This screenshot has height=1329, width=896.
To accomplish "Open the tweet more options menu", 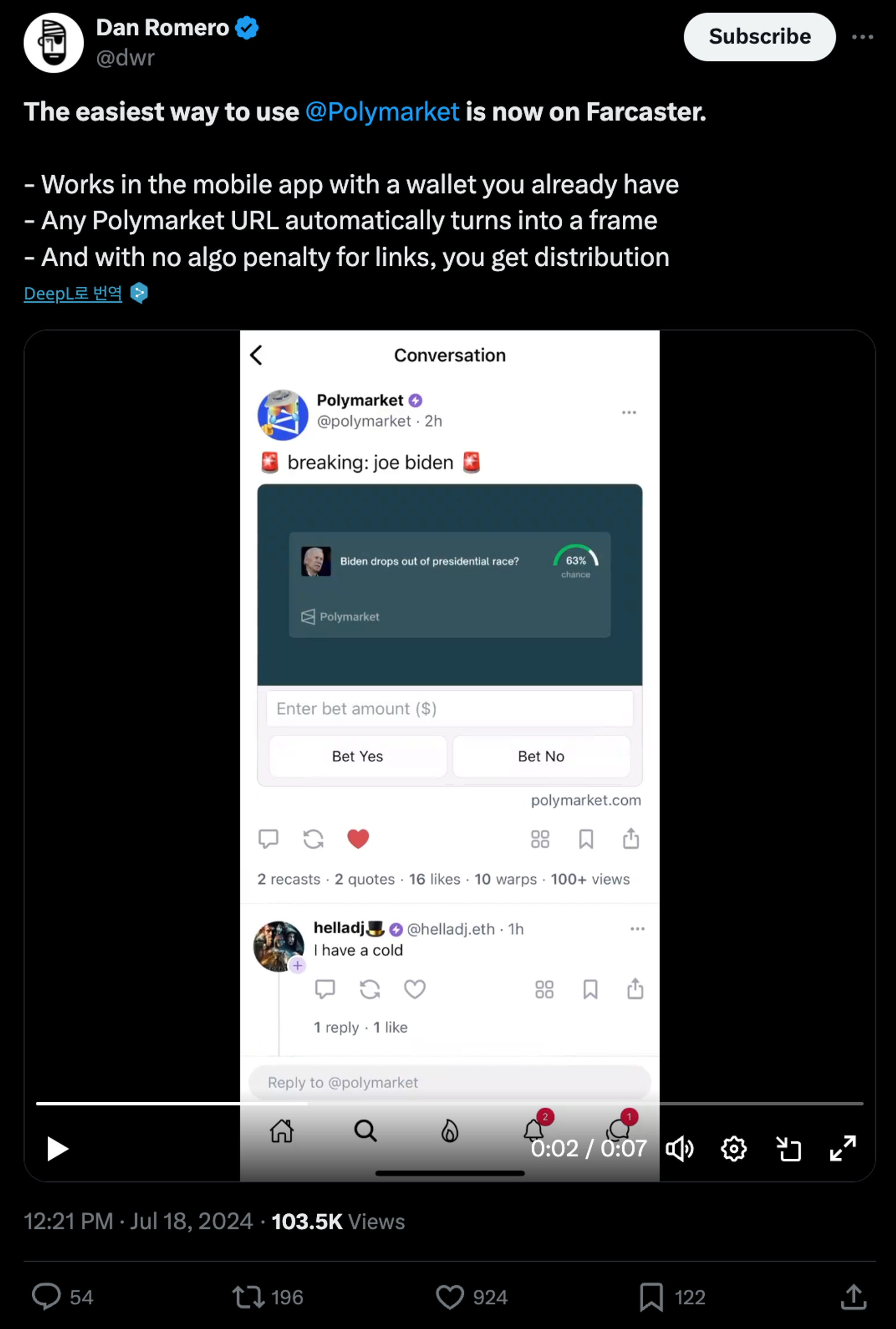I will (x=862, y=37).
